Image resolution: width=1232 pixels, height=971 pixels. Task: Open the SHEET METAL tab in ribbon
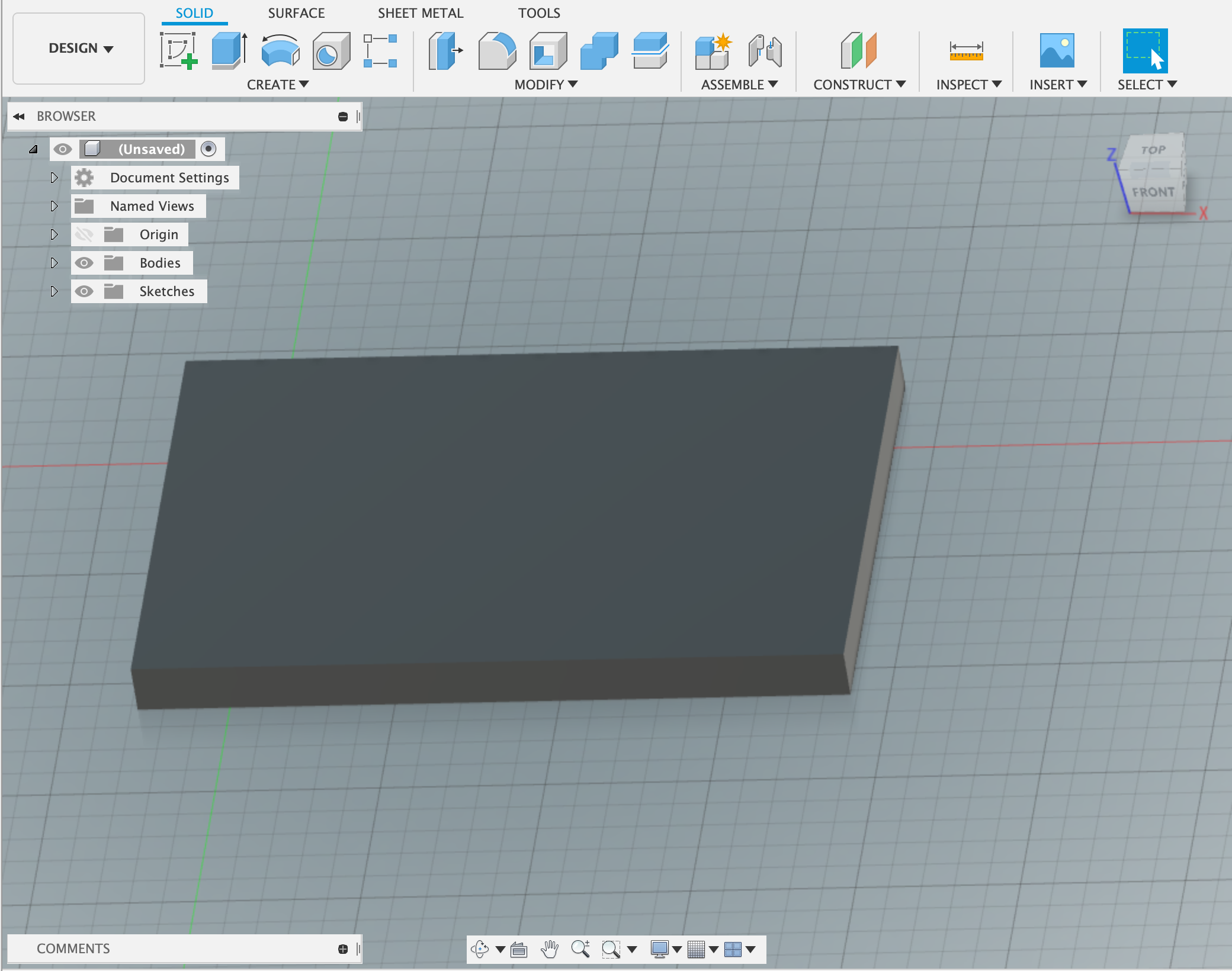pos(418,14)
